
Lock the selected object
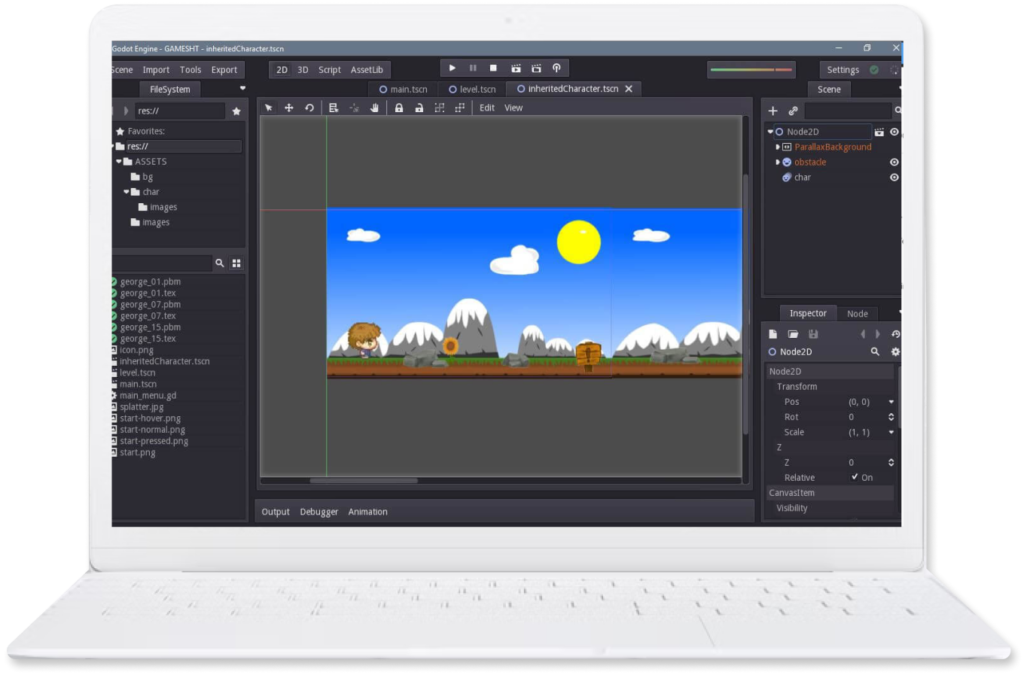(x=400, y=107)
